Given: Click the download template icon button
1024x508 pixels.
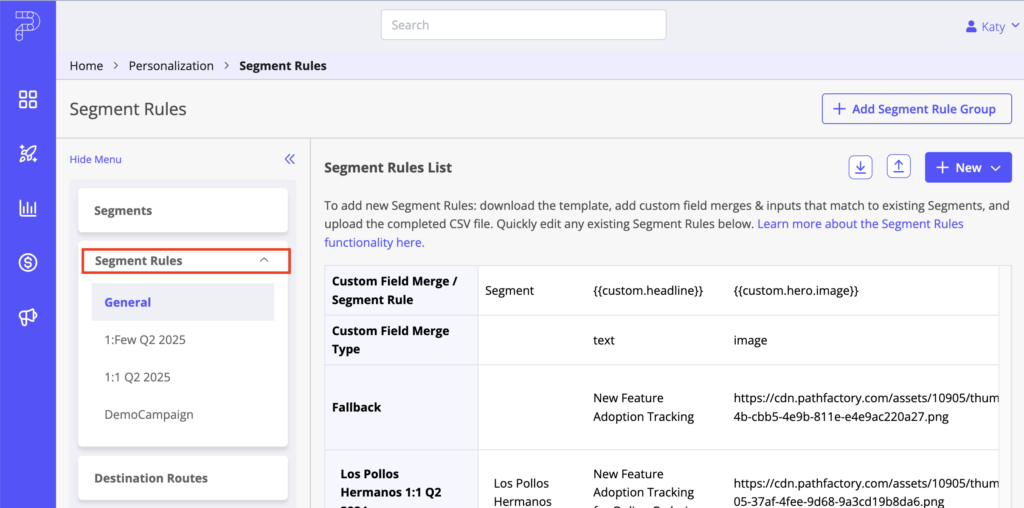Looking at the screenshot, I should coord(860,167).
